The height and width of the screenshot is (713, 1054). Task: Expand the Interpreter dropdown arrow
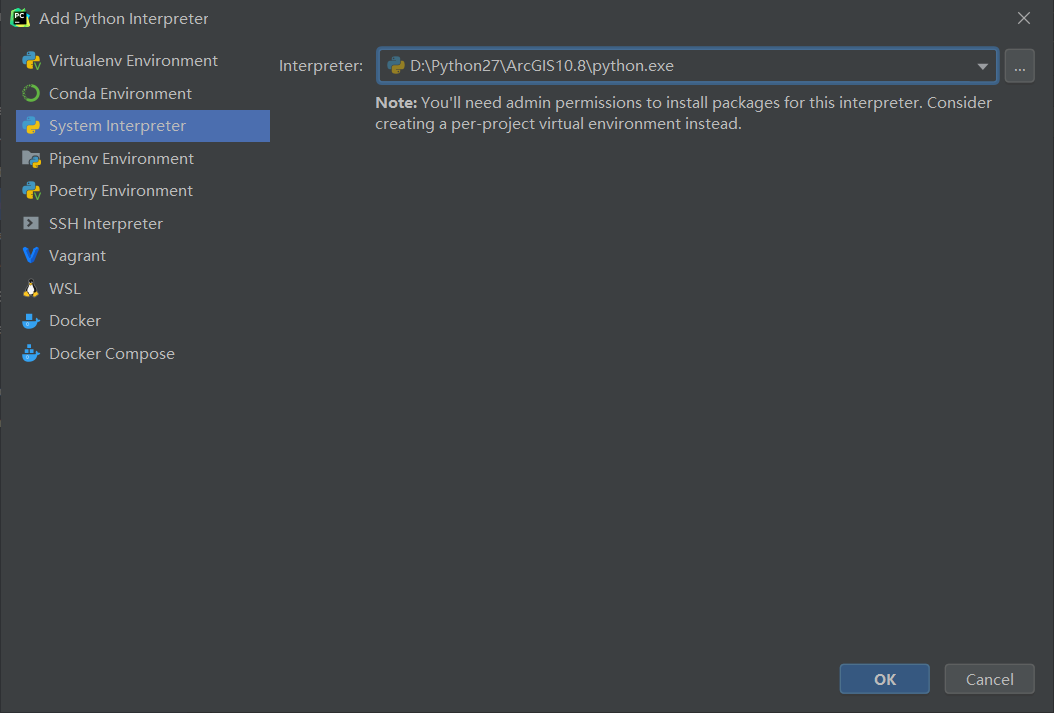pos(982,67)
